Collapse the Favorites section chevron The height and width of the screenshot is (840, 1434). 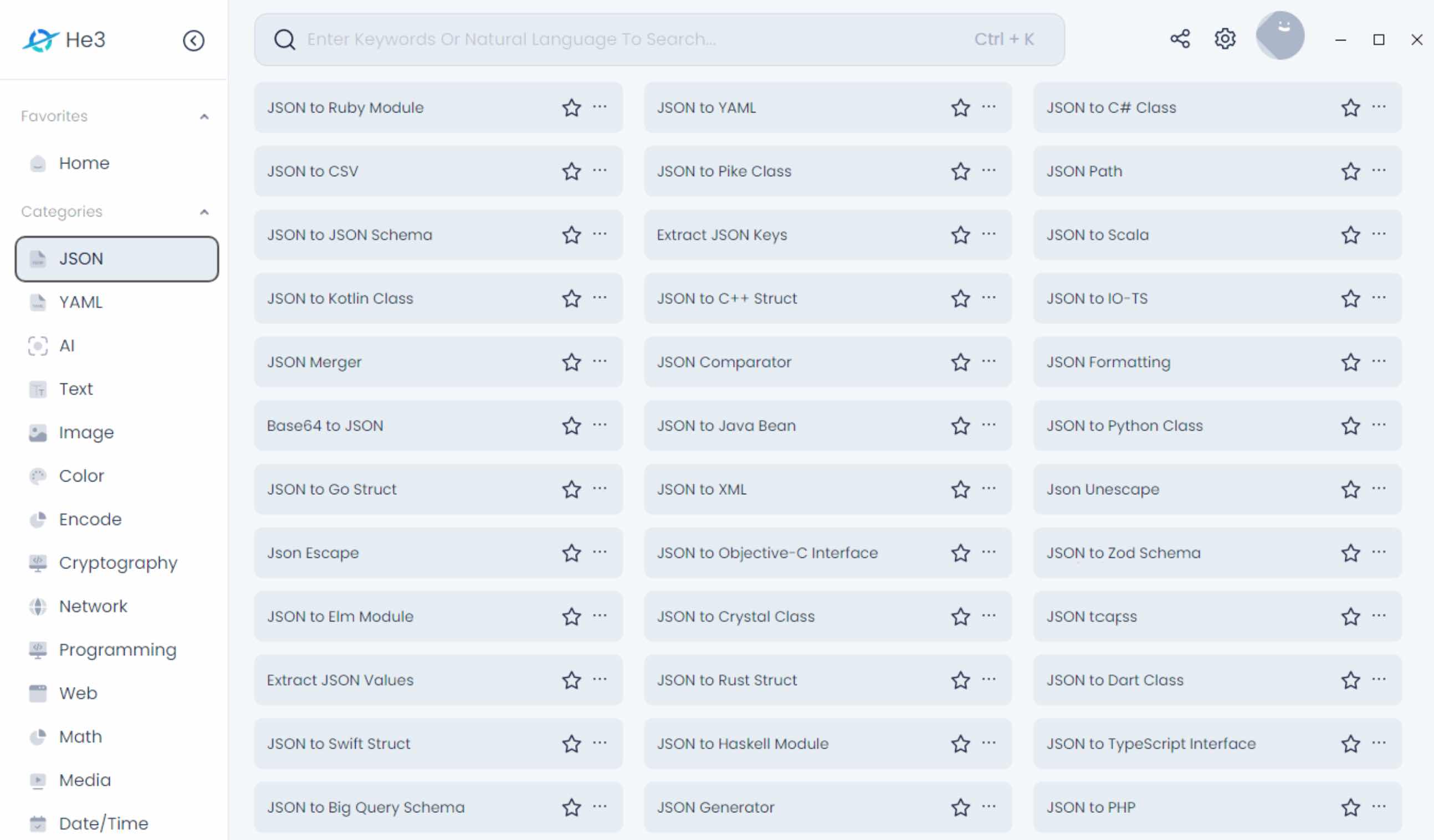(x=204, y=117)
